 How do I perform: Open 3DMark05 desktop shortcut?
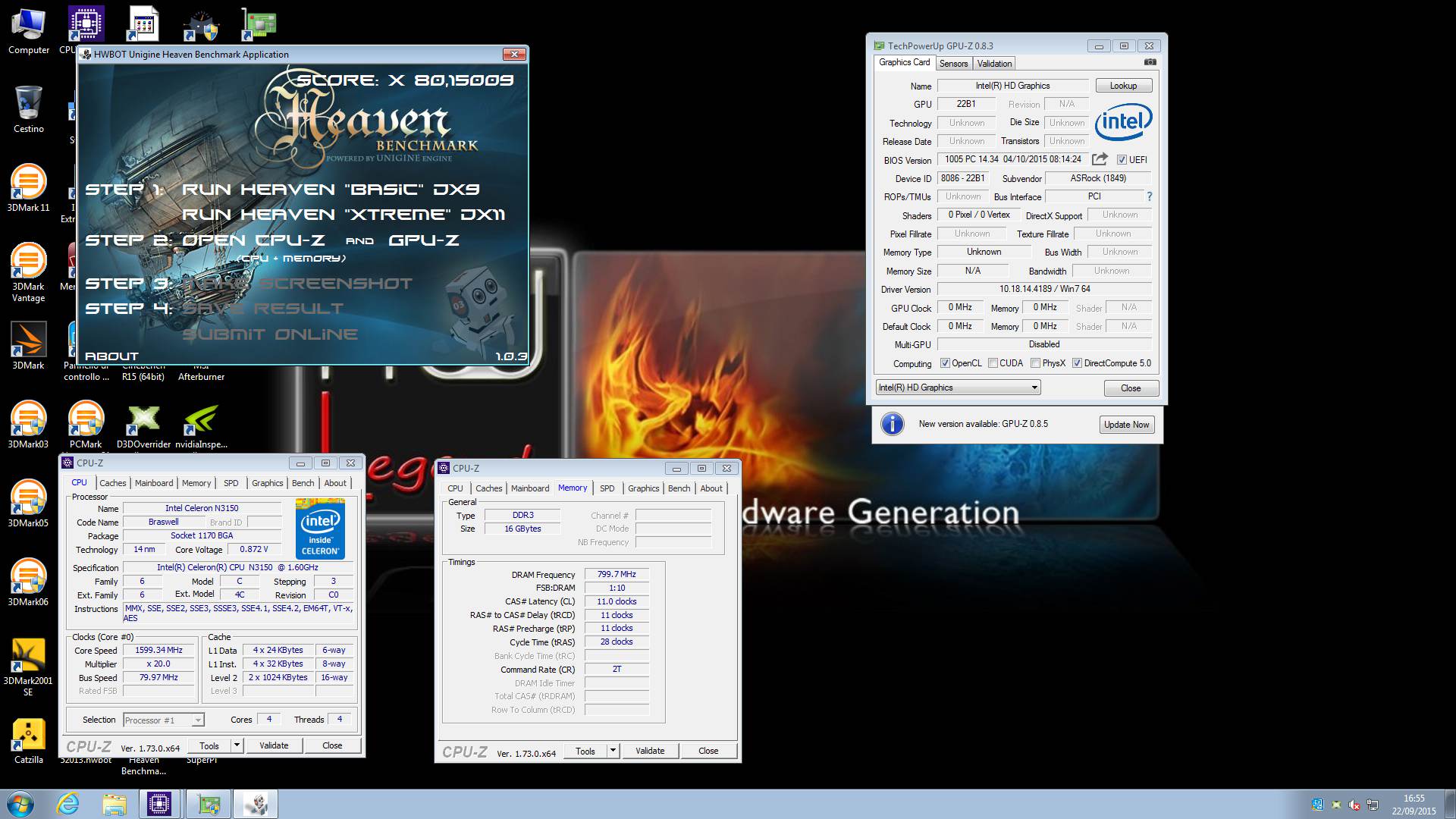pyautogui.click(x=29, y=504)
